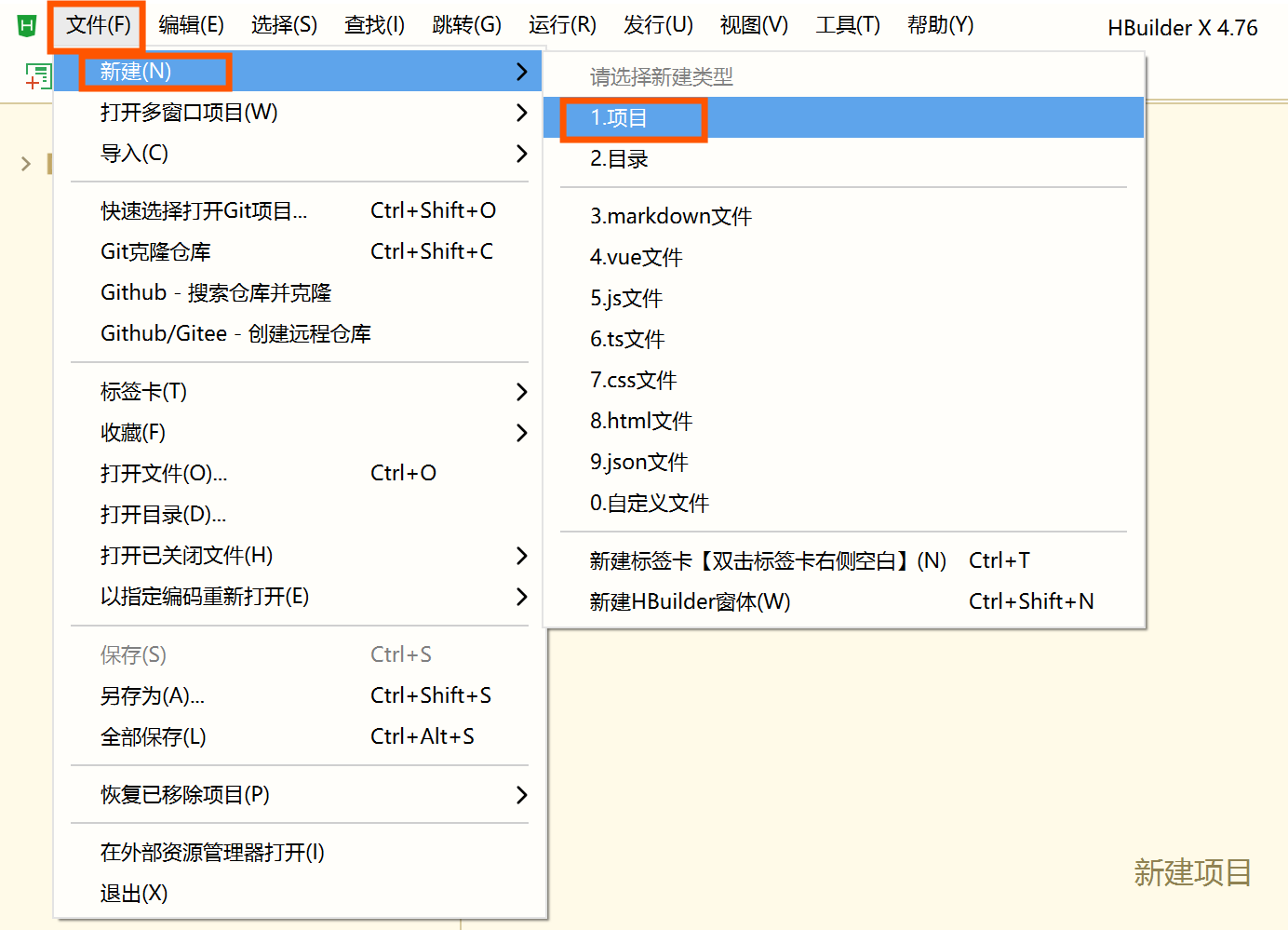This screenshot has height=930, width=1288.
Task: Expand the 打开已关闭文件(H) submenu arrow
Action: click(x=521, y=556)
